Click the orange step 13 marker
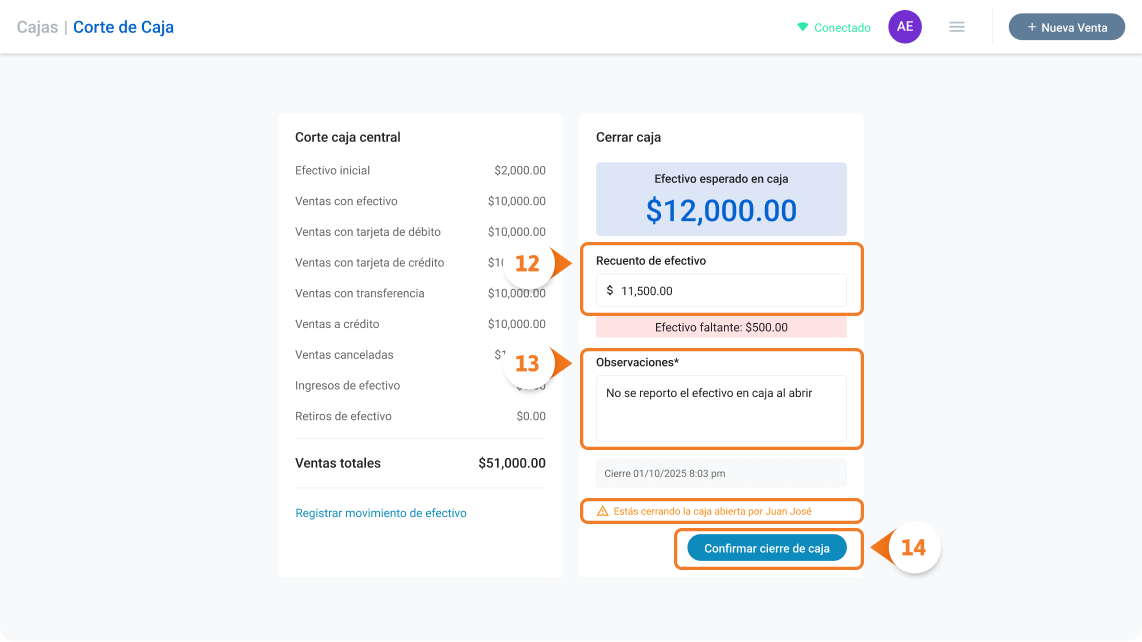Image resolution: width=1142 pixels, height=642 pixels. 528,363
